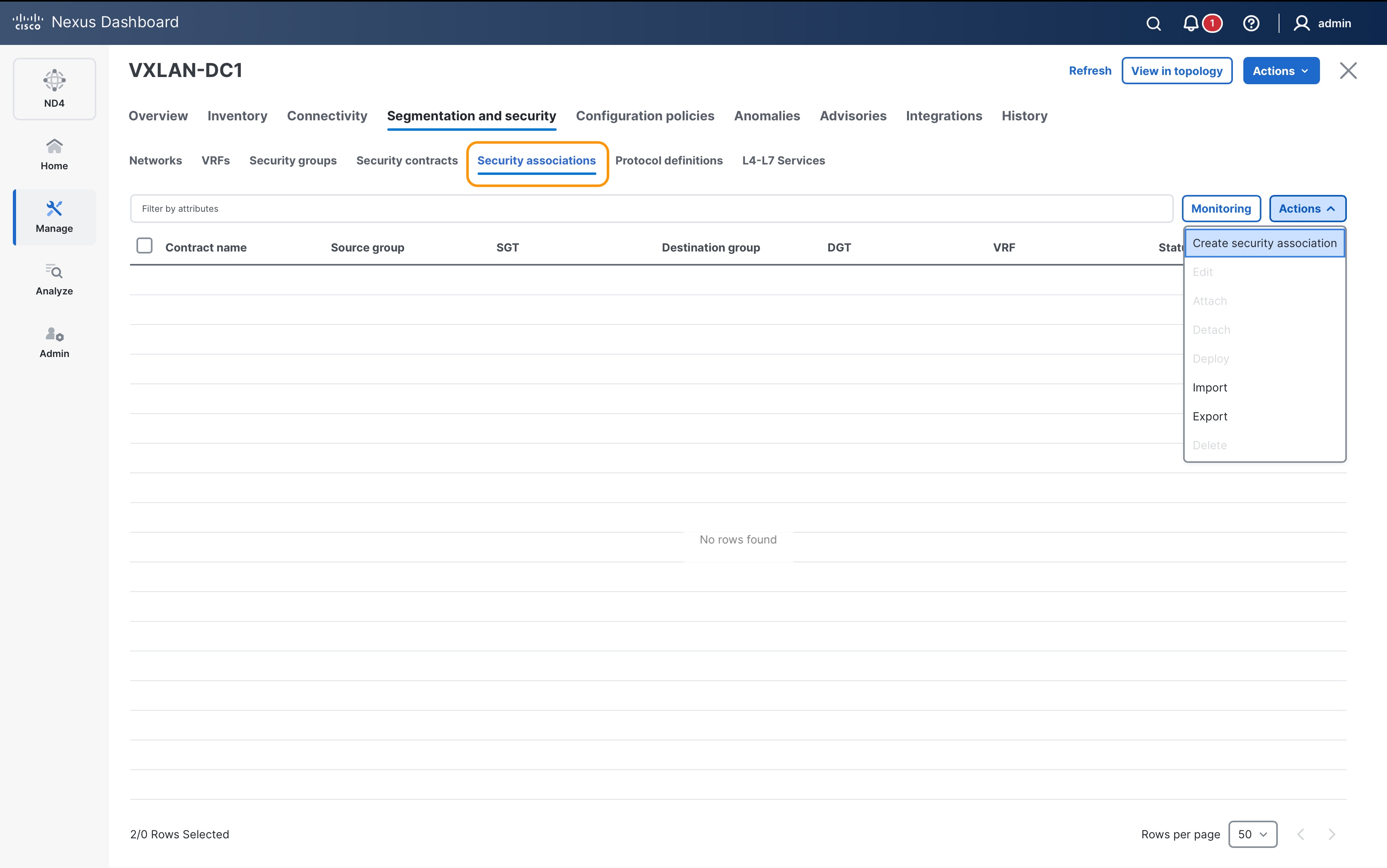This screenshot has height=868, width=1387.
Task: Switch to the Overview tab
Action: pyautogui.click(x=159, y=116)
